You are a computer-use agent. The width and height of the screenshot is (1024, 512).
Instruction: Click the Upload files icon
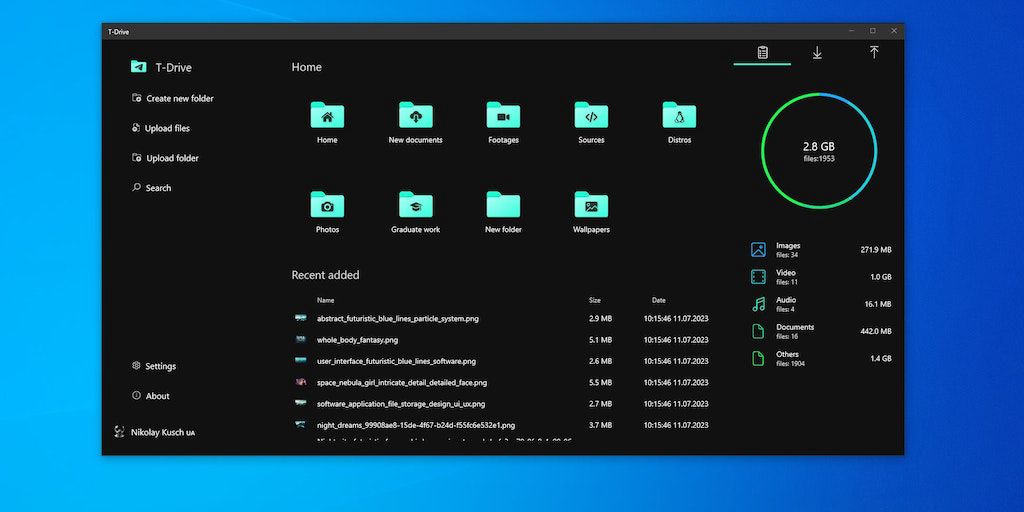136,128
